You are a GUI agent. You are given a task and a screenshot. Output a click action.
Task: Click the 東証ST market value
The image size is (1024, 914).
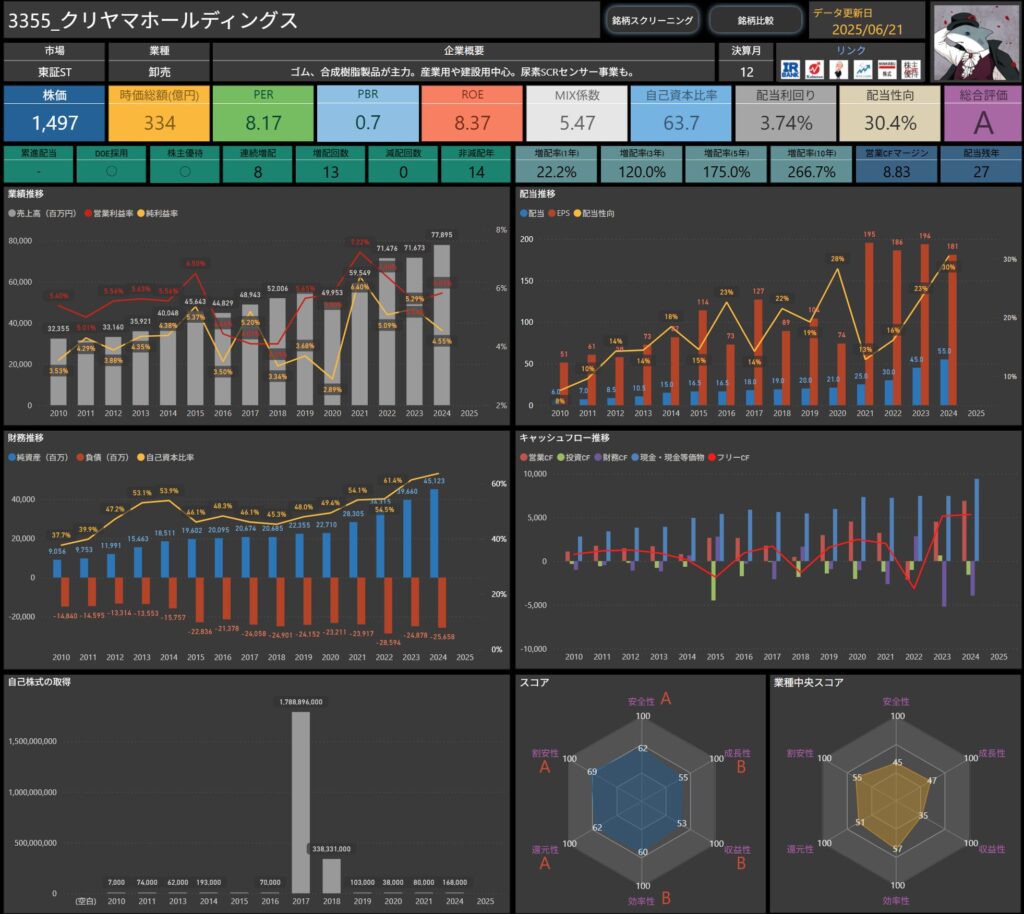[54, 72]
